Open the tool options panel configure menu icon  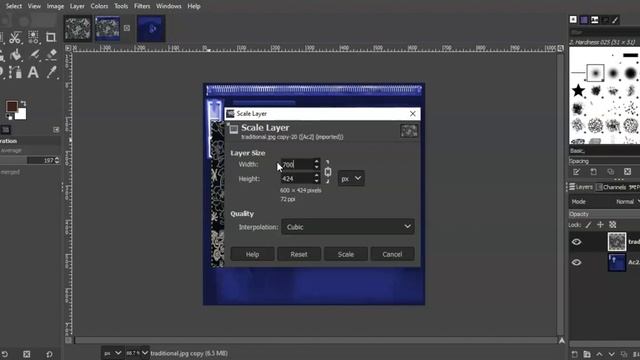tap(56, 129)
